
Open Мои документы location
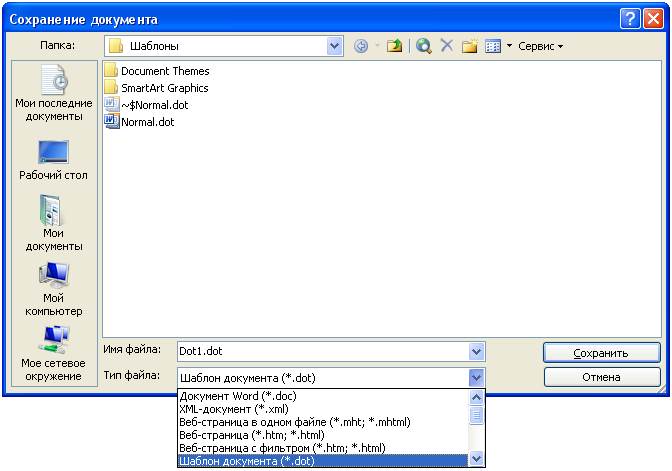pos(54,223)
